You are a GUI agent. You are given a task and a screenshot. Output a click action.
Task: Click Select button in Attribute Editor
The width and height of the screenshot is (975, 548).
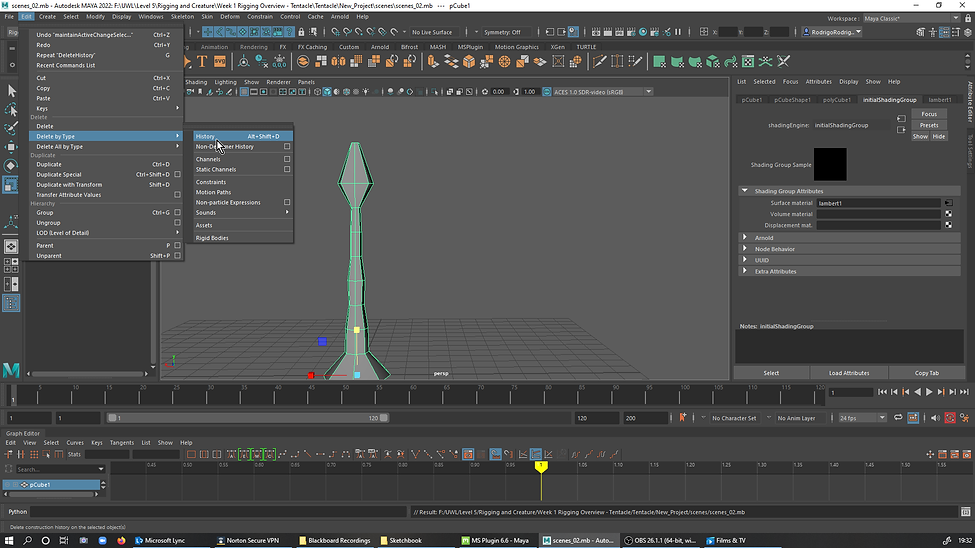click(771, 373)
